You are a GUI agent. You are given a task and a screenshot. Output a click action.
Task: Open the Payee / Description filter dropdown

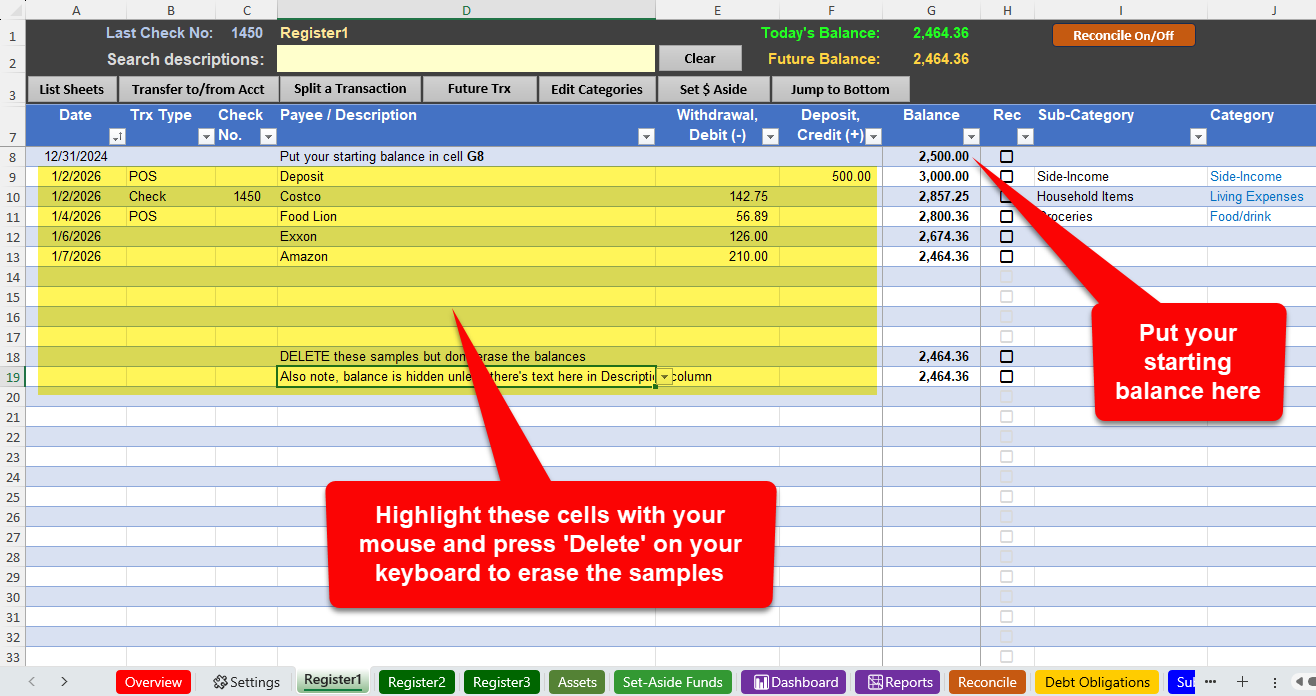click(x=644, y=137)
